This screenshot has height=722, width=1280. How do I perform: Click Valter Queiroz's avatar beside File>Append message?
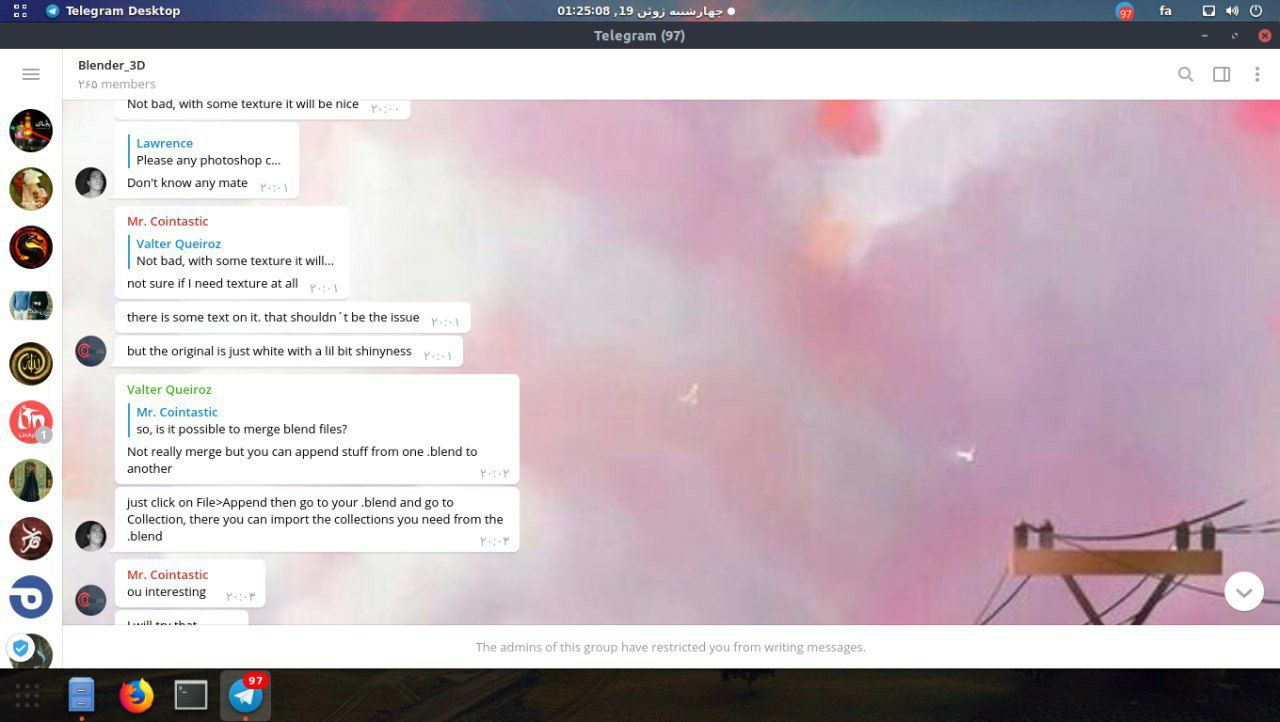91,536
